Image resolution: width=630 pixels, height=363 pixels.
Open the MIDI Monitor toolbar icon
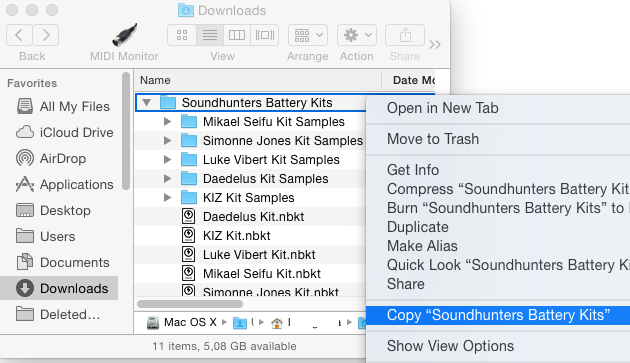tap(124, 35)
